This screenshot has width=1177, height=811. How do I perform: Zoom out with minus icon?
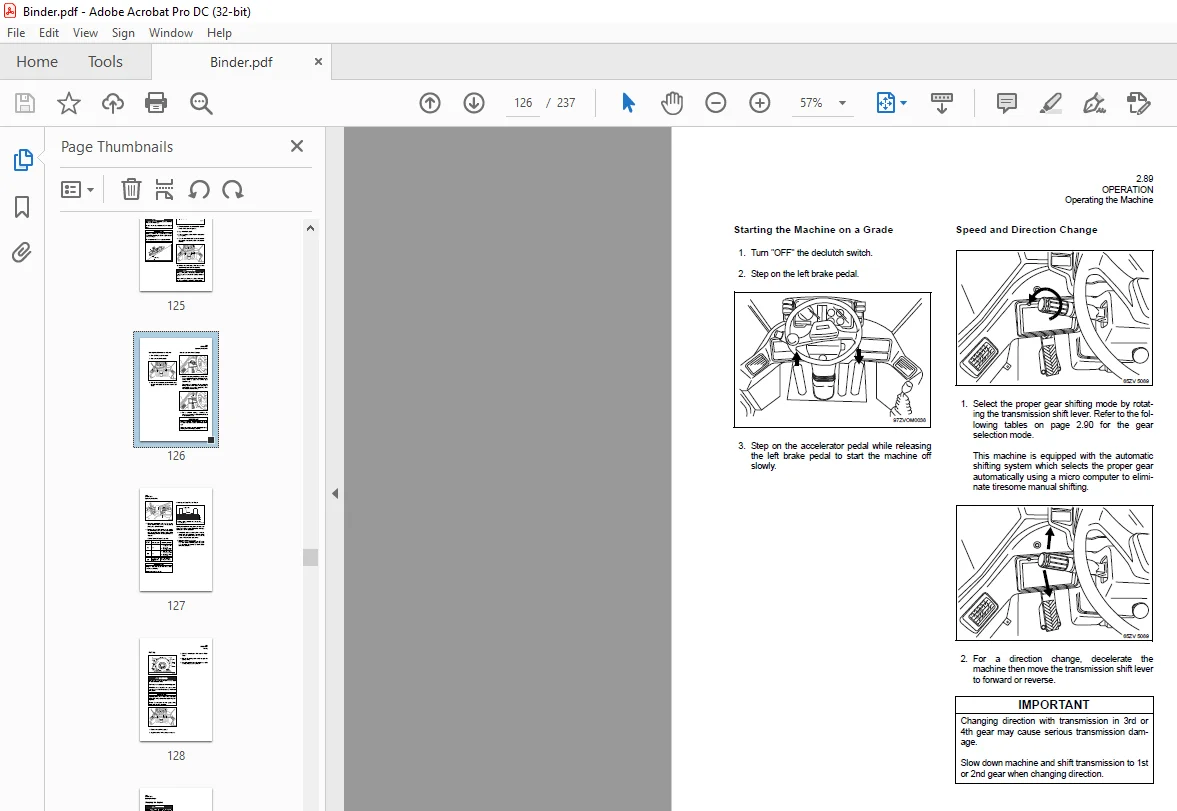[715, 103]
